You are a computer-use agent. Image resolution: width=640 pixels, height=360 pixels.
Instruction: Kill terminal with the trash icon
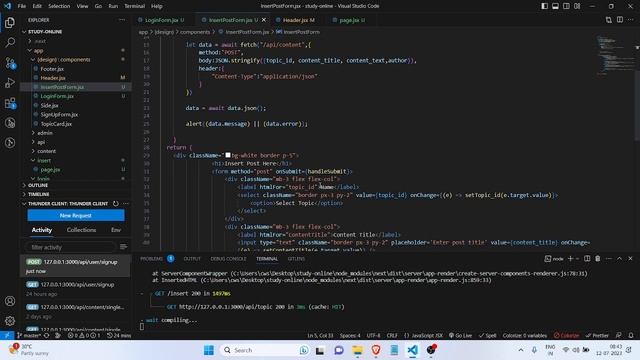(598, 258)
